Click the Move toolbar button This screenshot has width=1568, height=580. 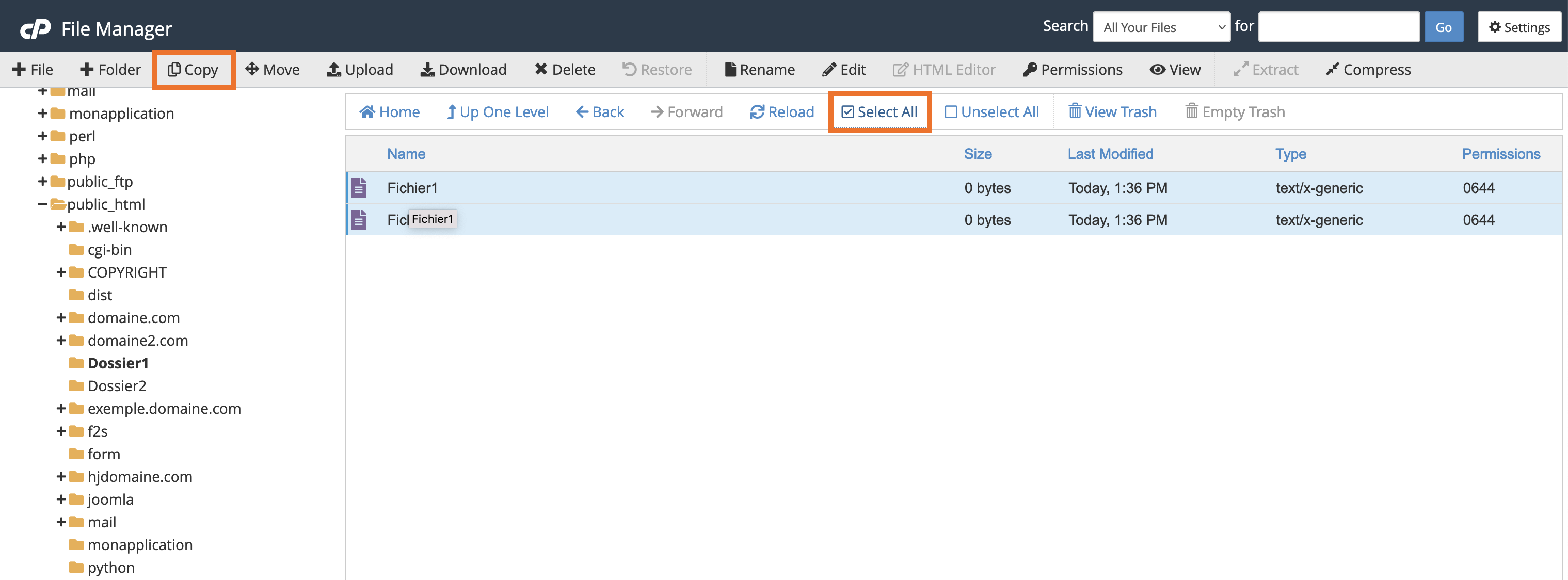272,69
